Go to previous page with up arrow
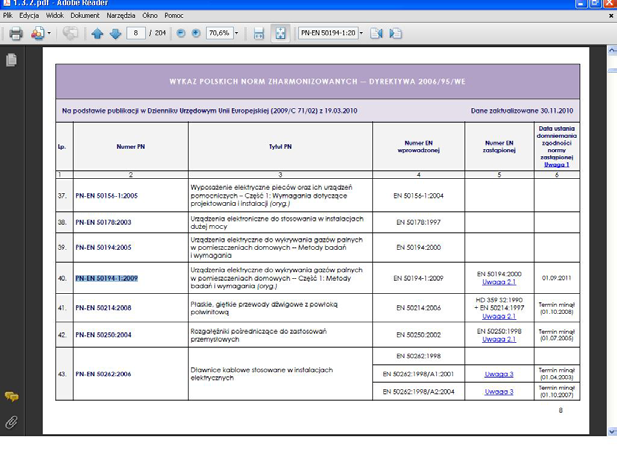Viewport: 617px width, 463px height. coord(97,34)
